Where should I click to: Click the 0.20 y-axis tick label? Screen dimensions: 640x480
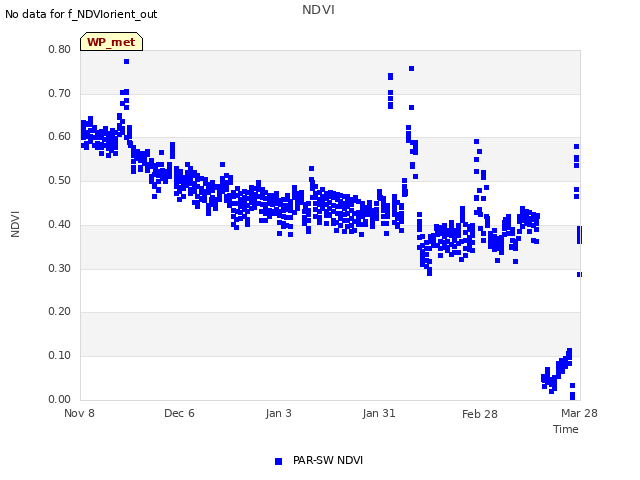click(x=59, y=311)
